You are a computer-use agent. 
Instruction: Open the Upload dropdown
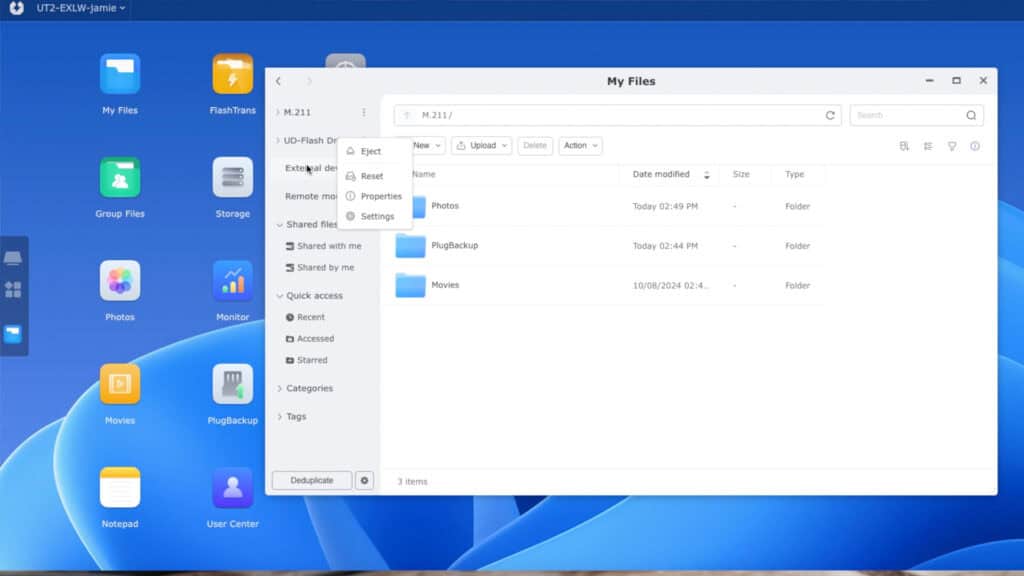point(481,146)
